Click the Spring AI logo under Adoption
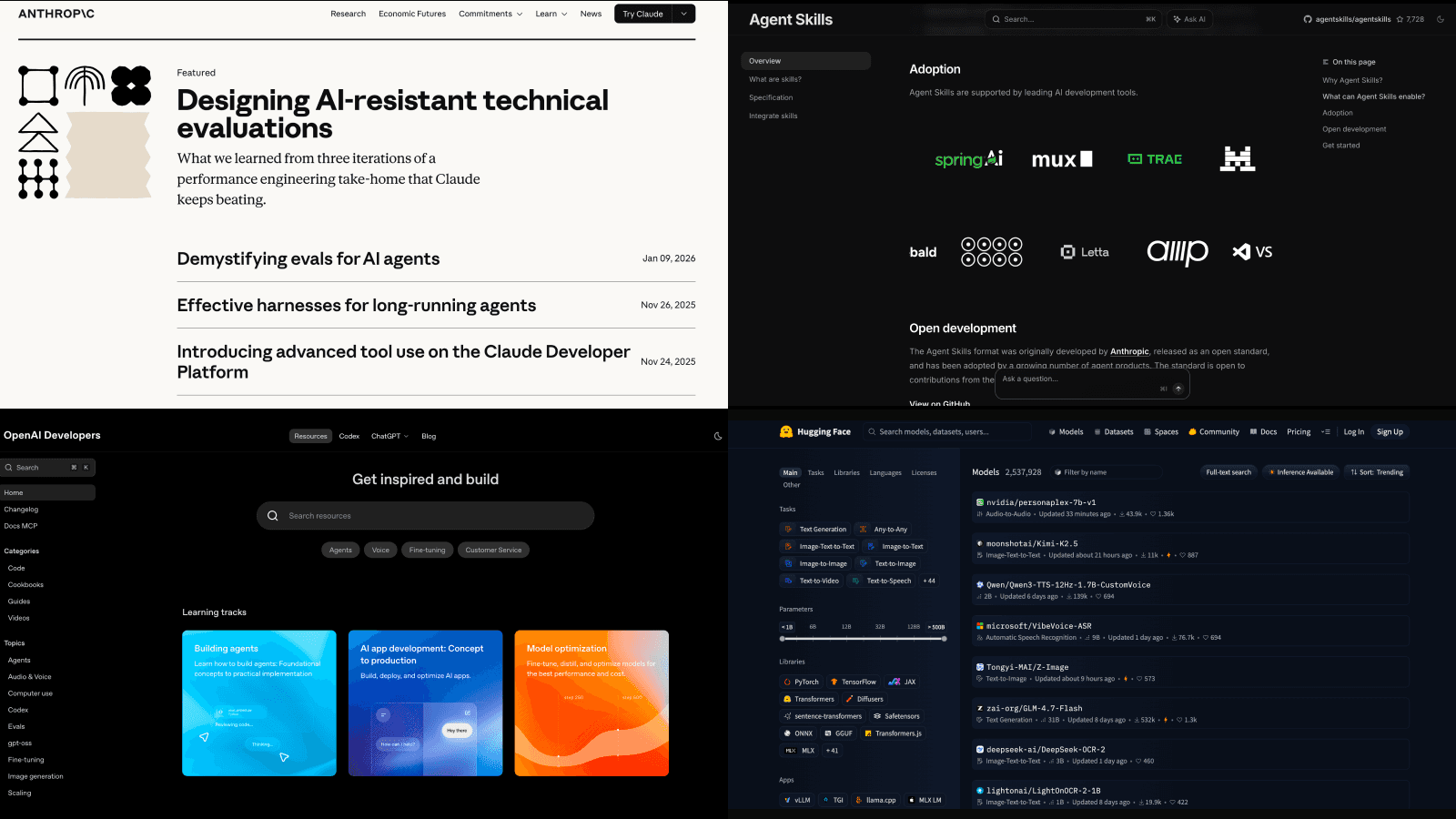The image size is (1456, 819). tap(968, 159)
